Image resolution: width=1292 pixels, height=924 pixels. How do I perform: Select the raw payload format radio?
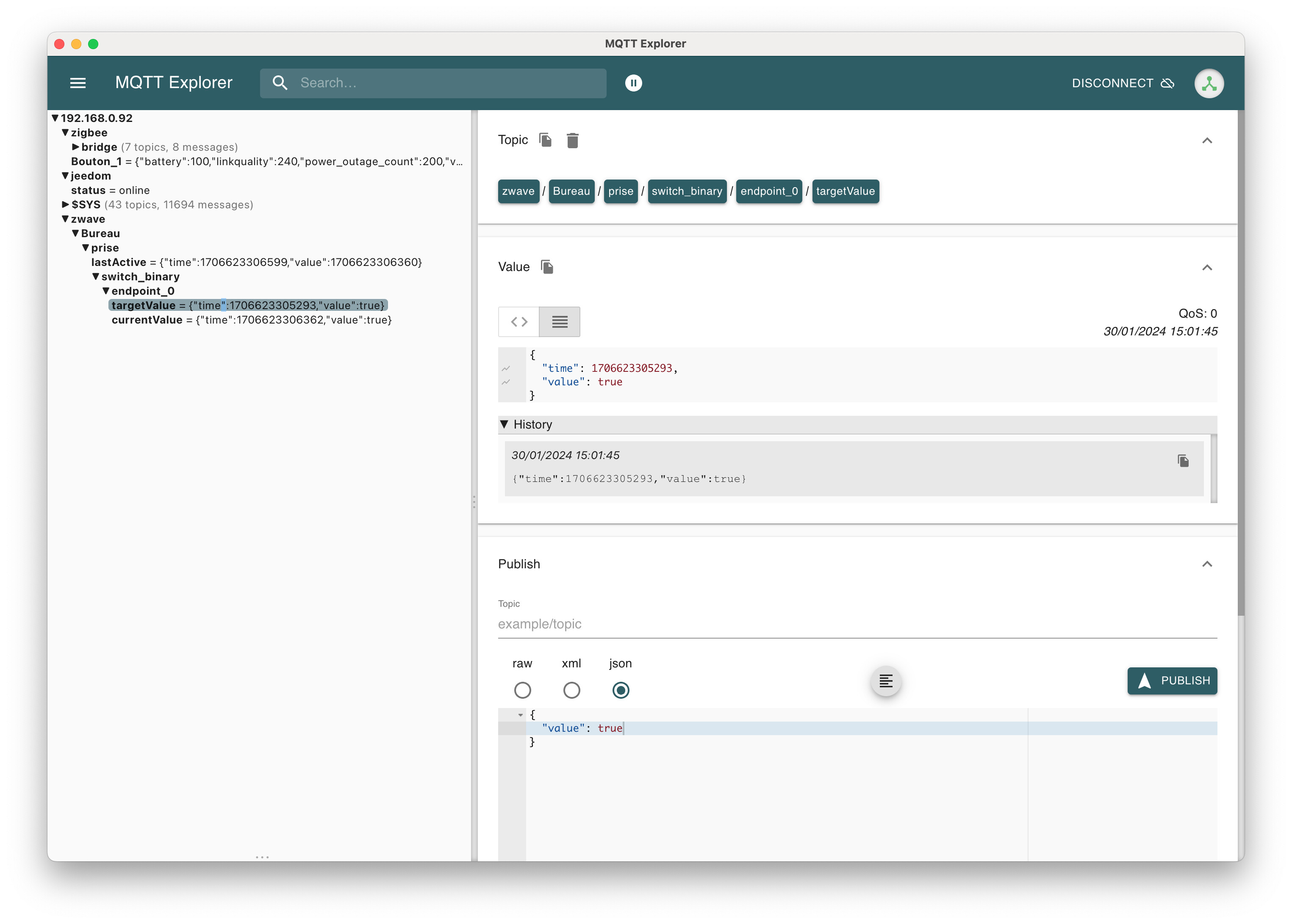(x=522, y=690)
